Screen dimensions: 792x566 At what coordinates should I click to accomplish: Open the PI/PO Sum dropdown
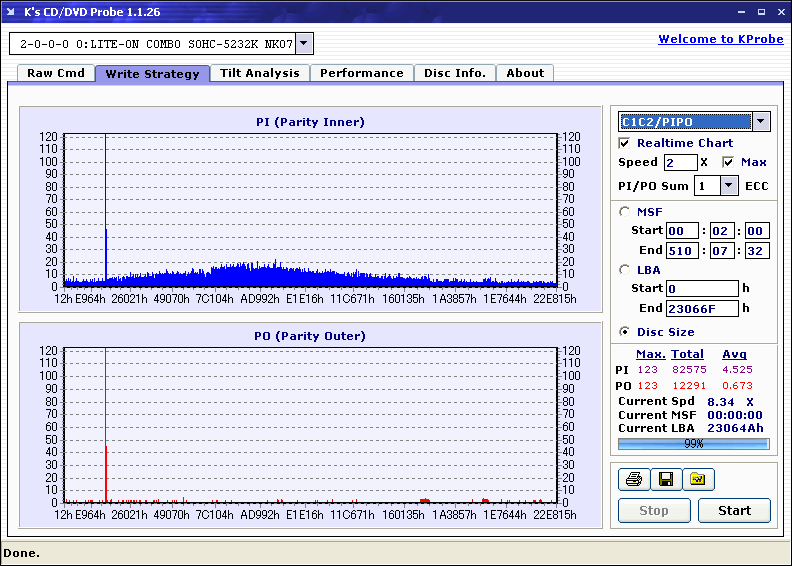pyautogui.click(x=728, y=185)
